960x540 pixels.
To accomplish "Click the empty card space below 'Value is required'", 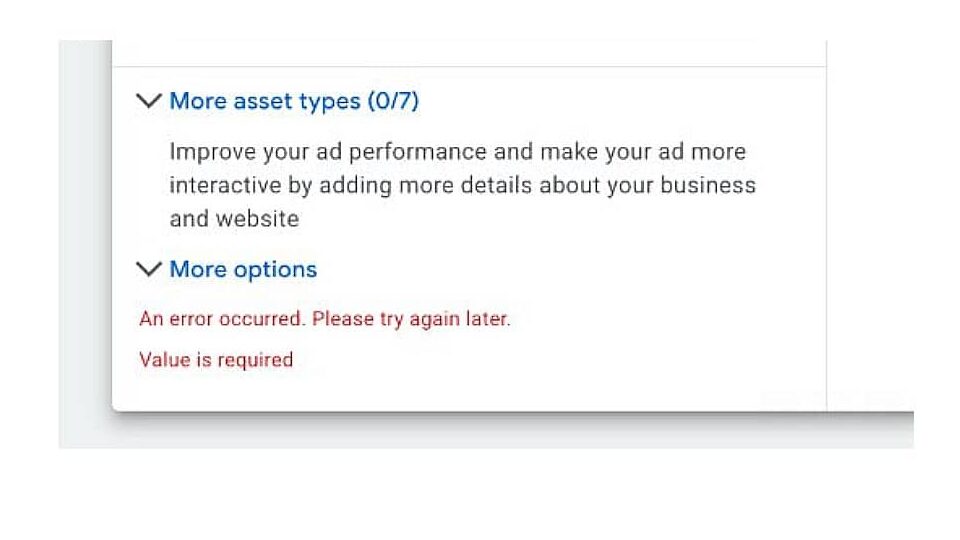I will tap(470, 392).
